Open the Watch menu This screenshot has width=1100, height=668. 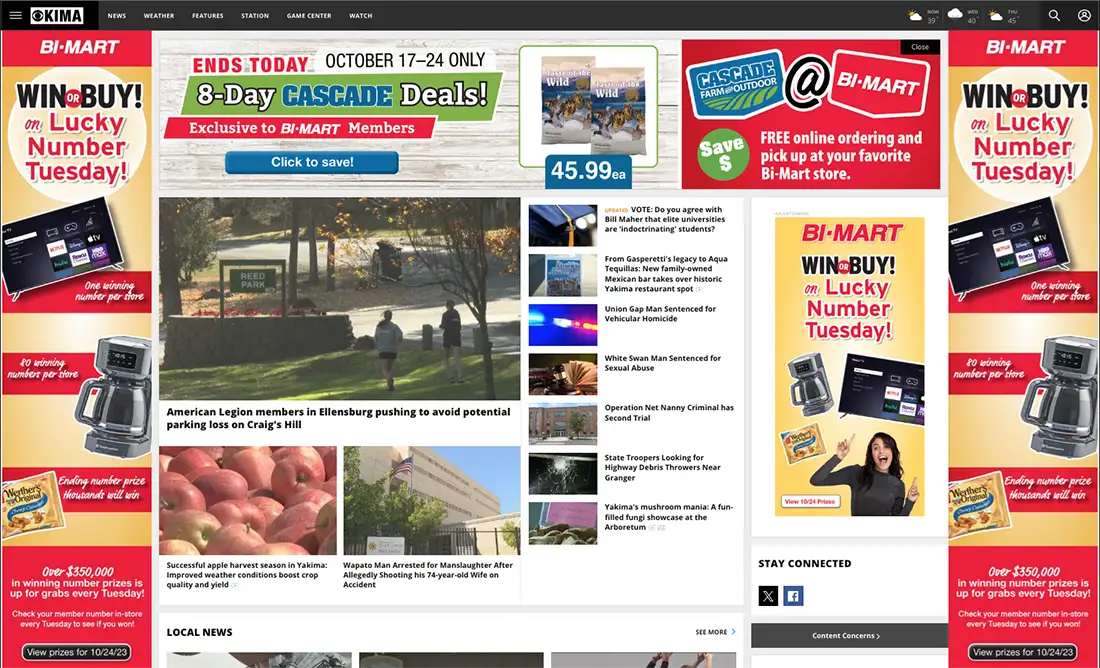pyautogui.click(x=361, y=15)
